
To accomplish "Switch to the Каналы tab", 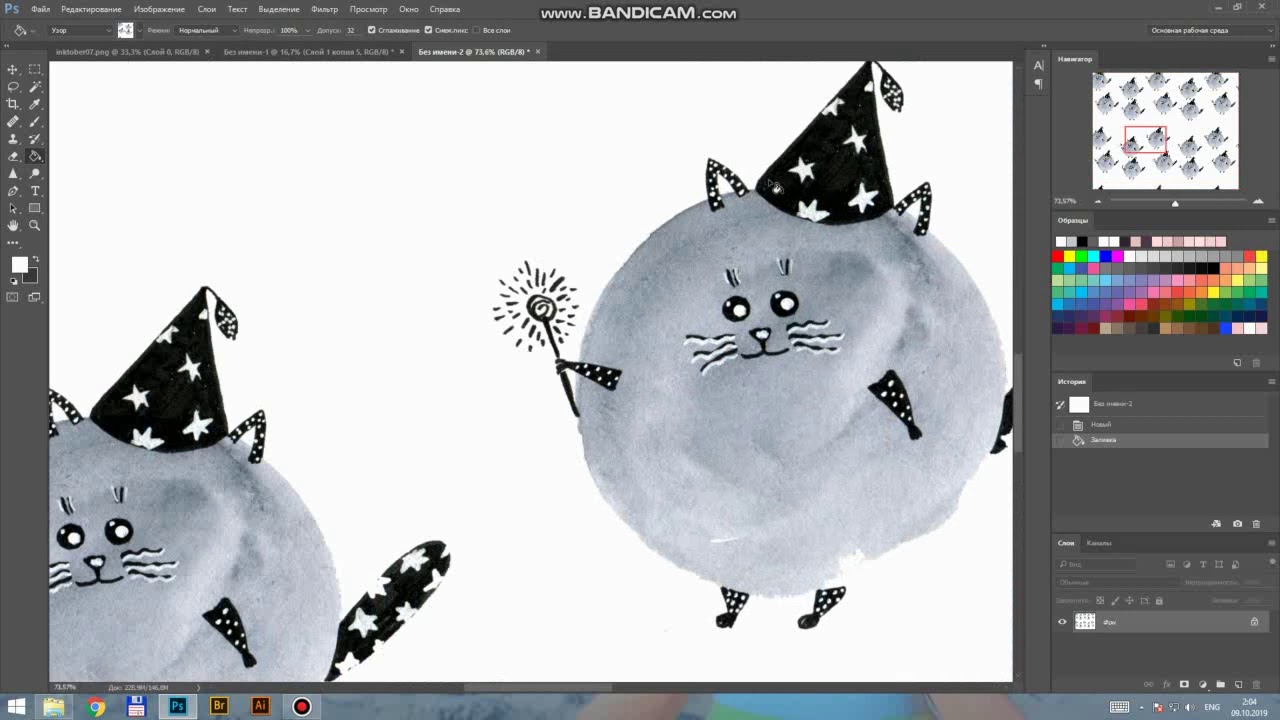I will point(1099,543).
